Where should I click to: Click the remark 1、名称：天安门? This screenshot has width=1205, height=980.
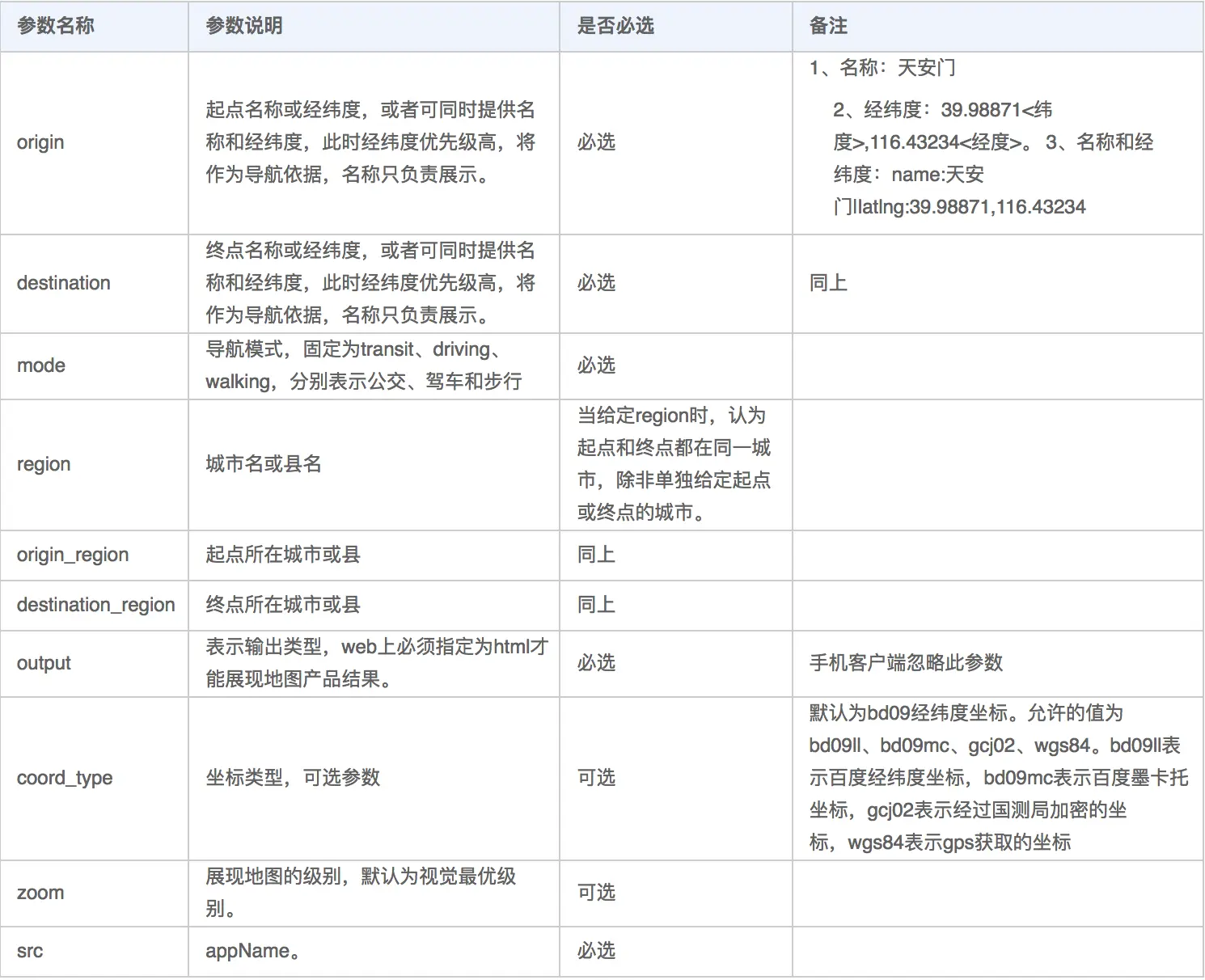coord(882,68)
